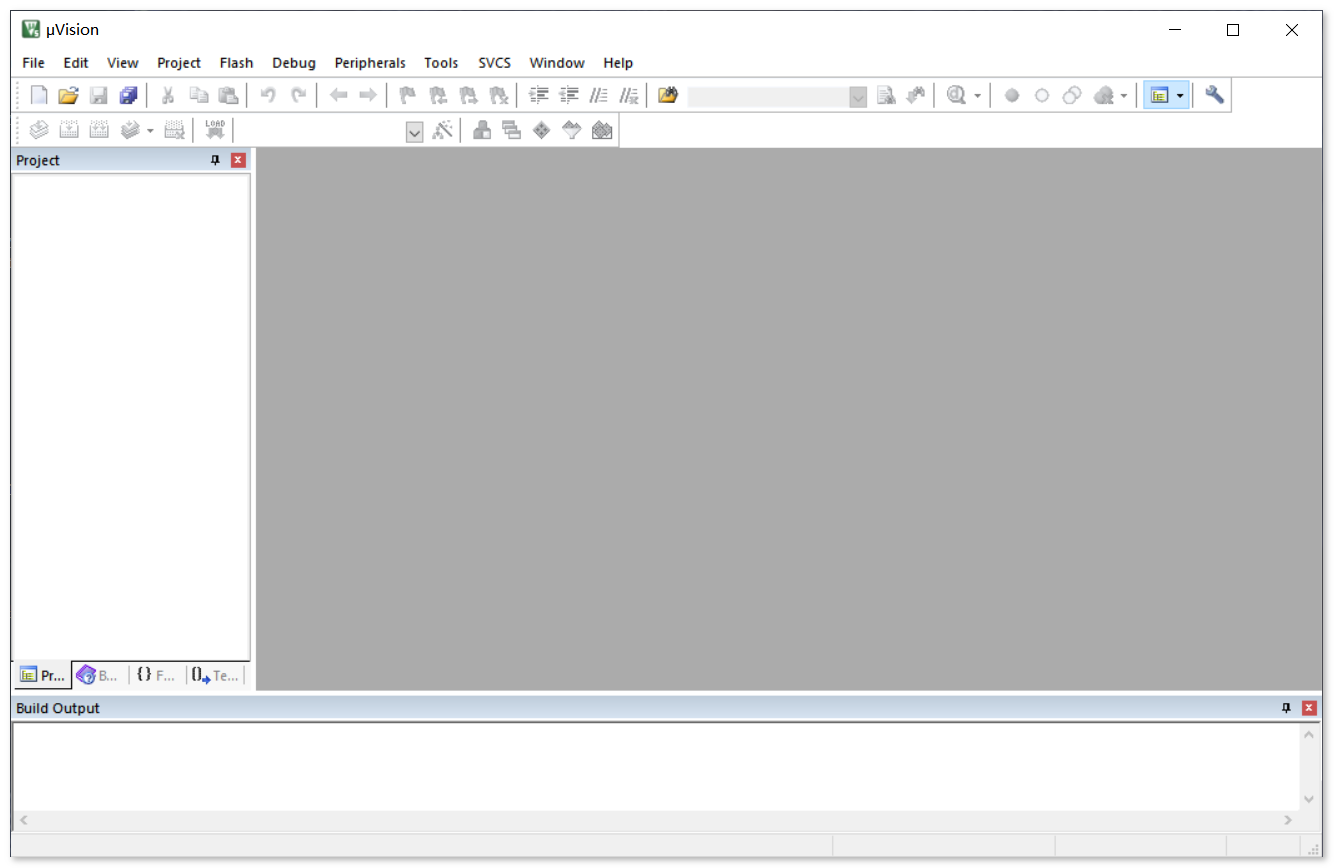Open the SVCS menu

494,62
